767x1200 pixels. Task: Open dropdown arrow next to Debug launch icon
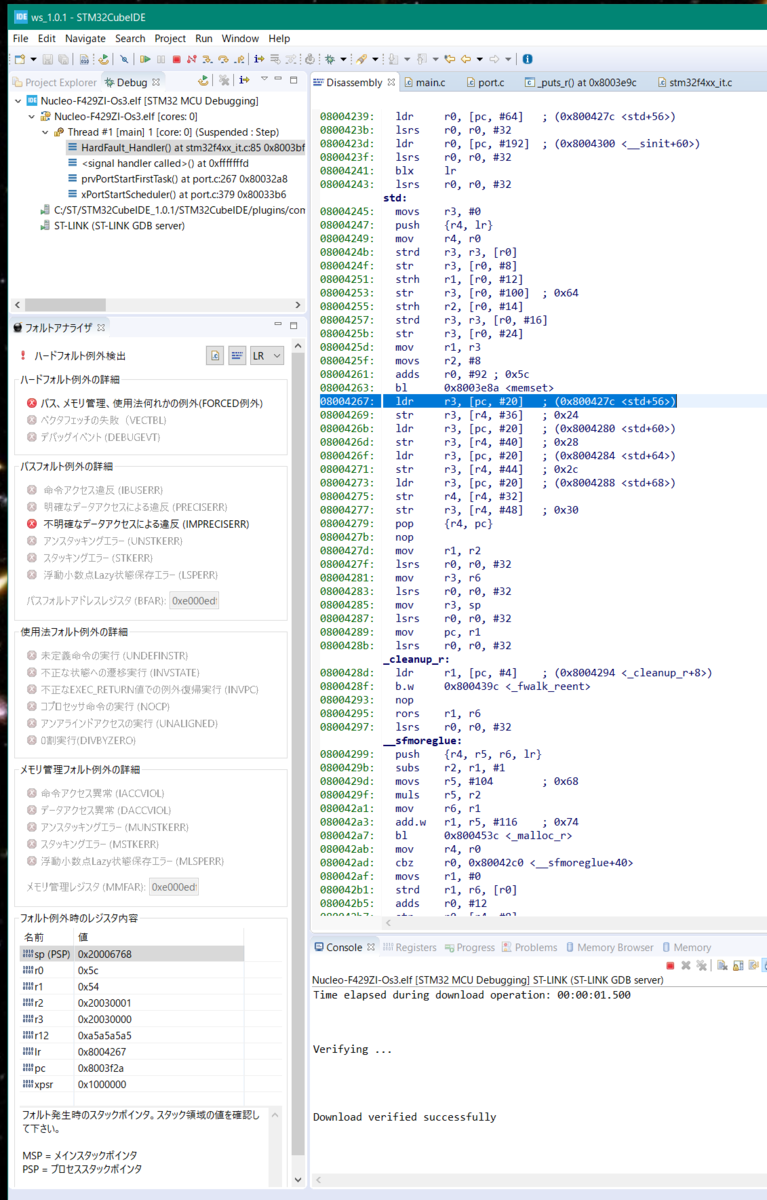[343, 60]
